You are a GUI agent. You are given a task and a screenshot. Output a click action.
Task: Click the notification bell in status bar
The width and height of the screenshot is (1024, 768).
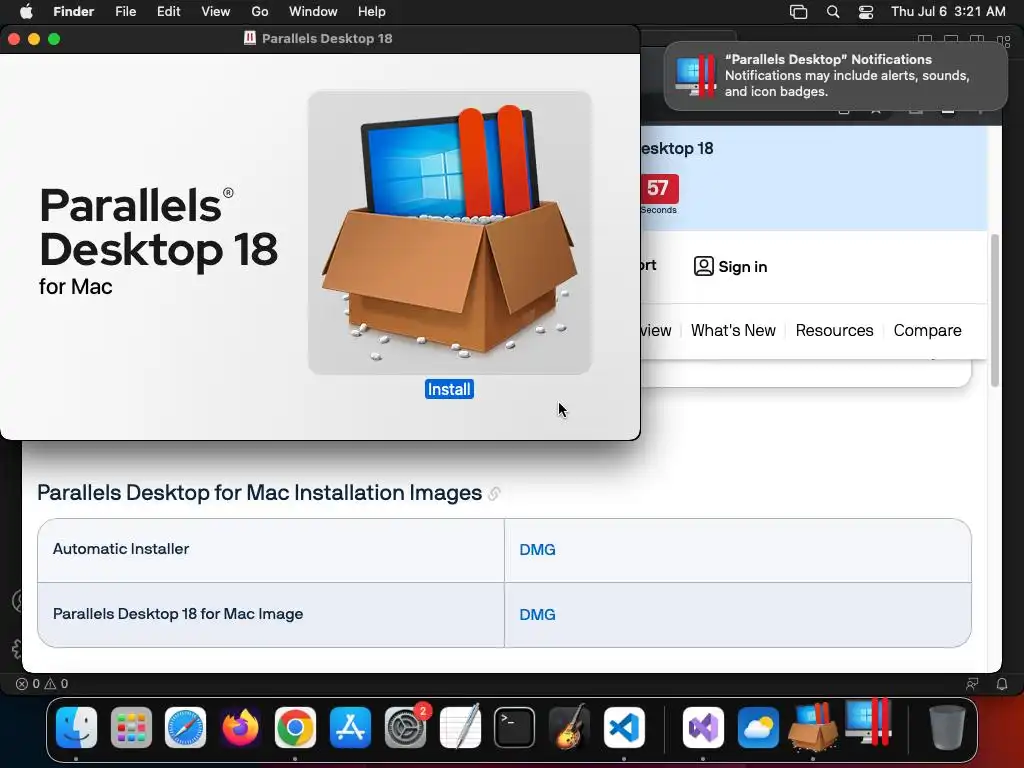tap(1002, 684)
